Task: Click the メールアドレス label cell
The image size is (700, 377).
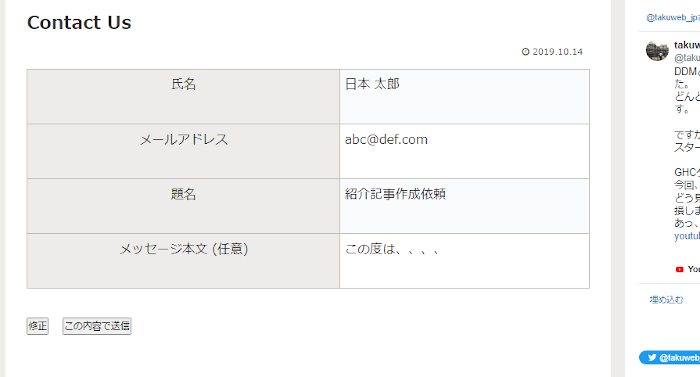Action: pos(183,151)
